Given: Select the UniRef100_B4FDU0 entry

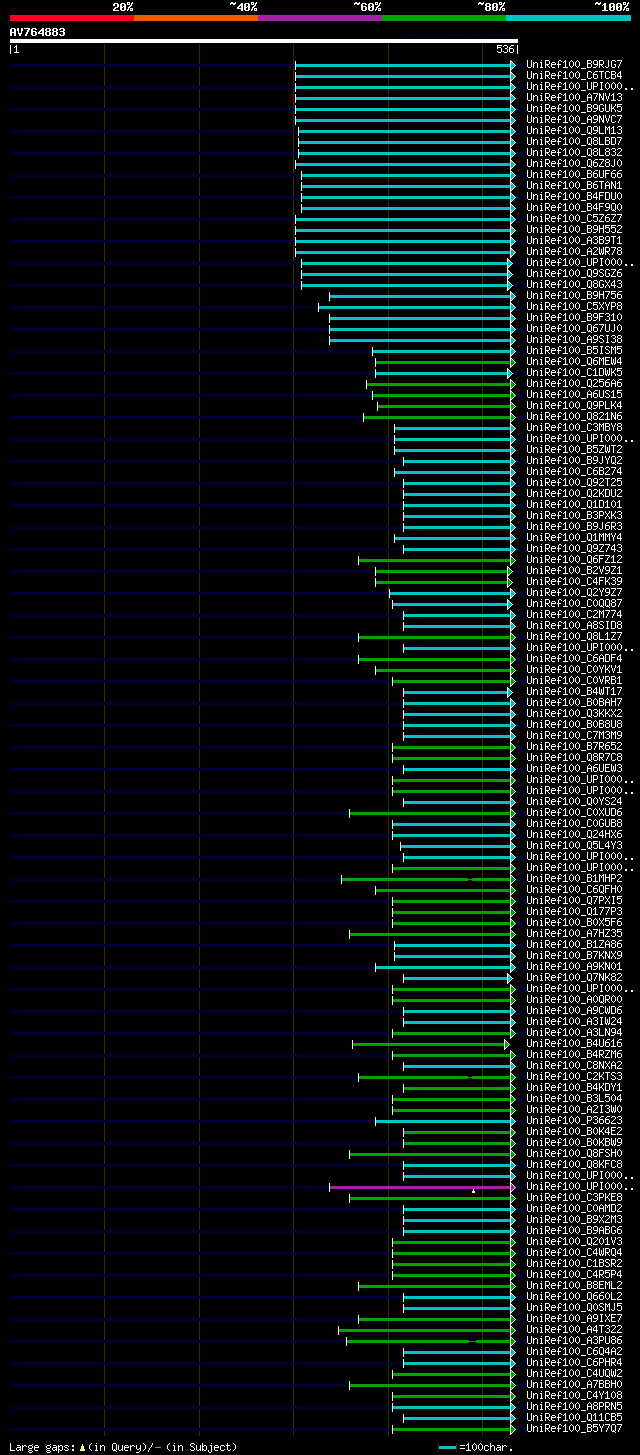Looking at the screenshot, I should coord(574,196).
